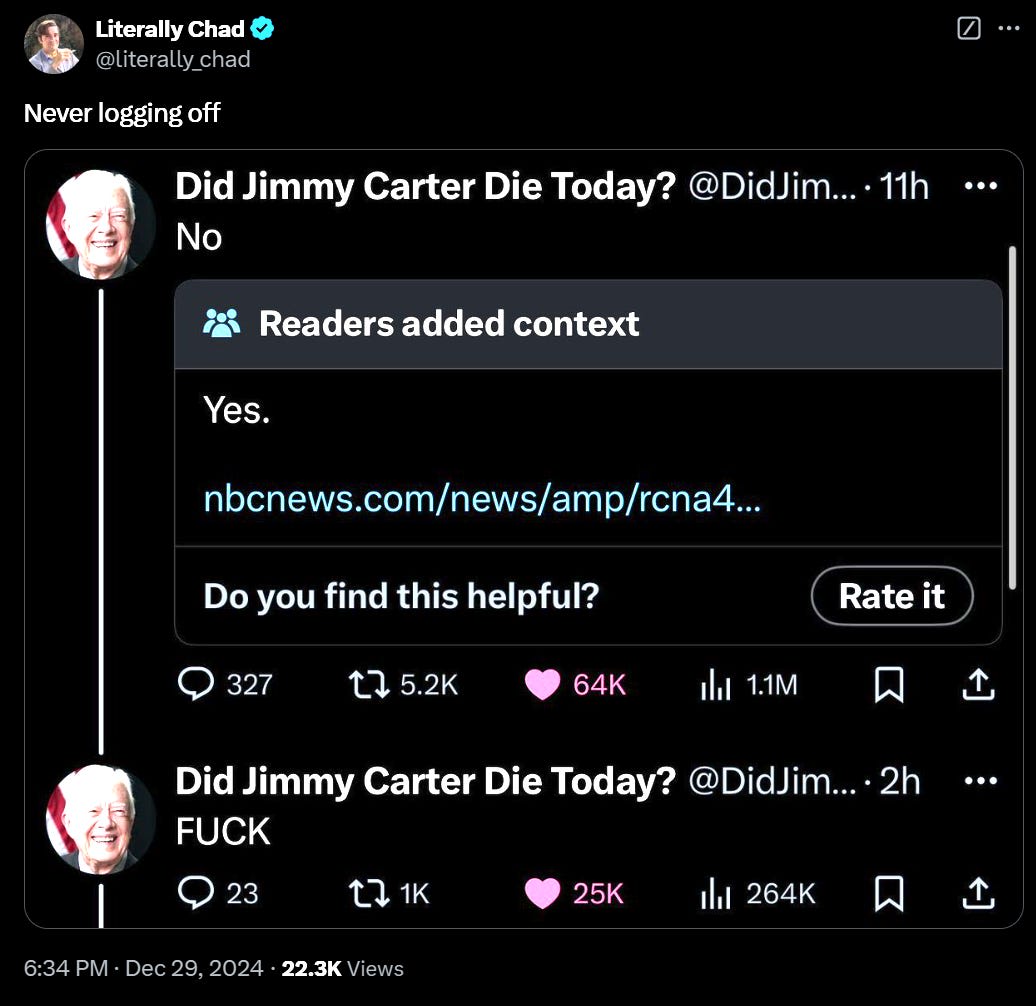The image size is (1036, 1006).
Task: Share the 'FUCK' tweet
Action: tap(977, 892)
